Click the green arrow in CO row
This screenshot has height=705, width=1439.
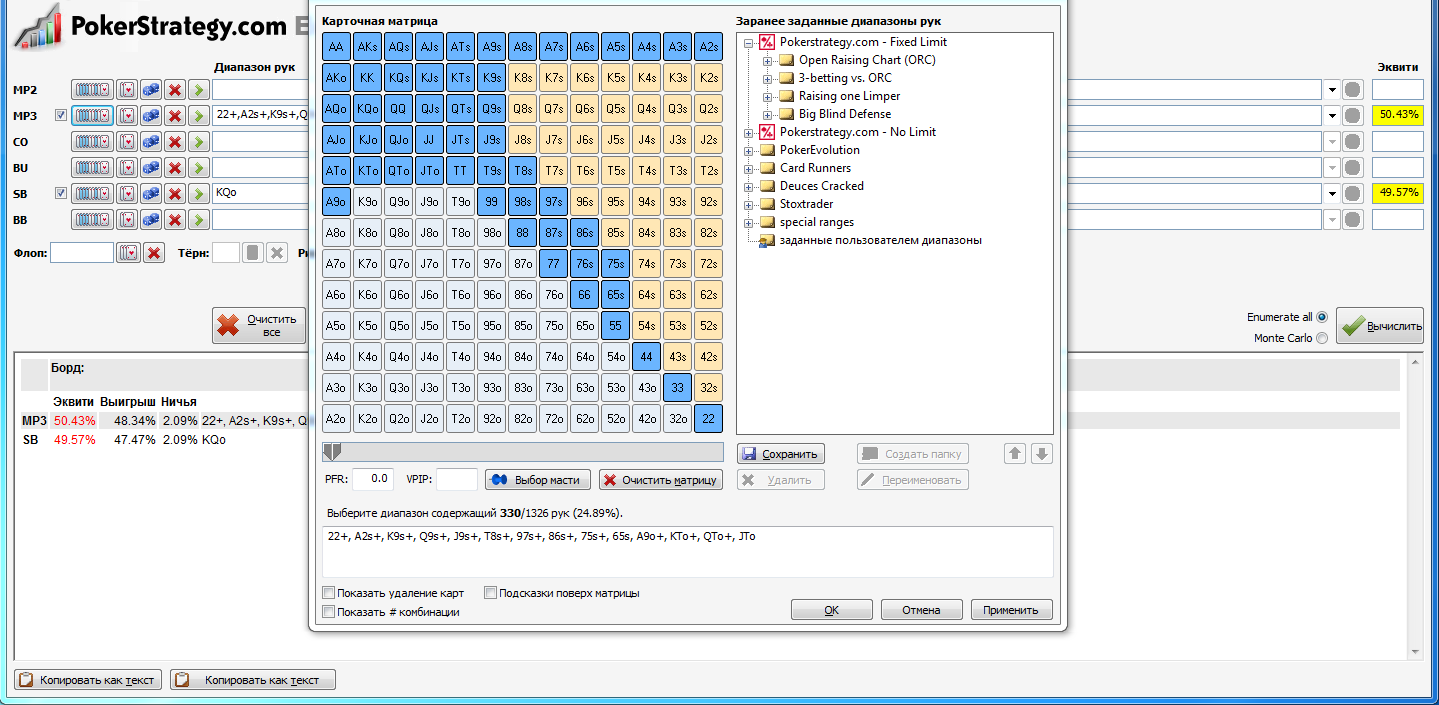click(198, 142)
